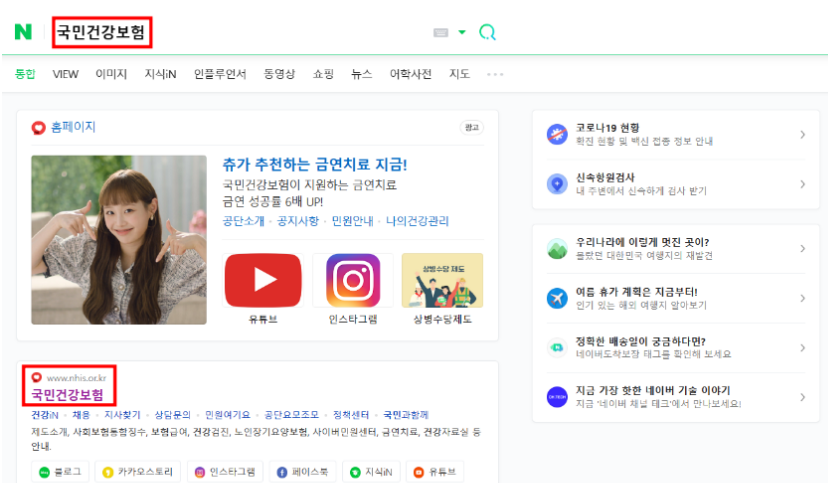
Task: Click the search box containing 국민건강보험
Action: click(101, 32)
